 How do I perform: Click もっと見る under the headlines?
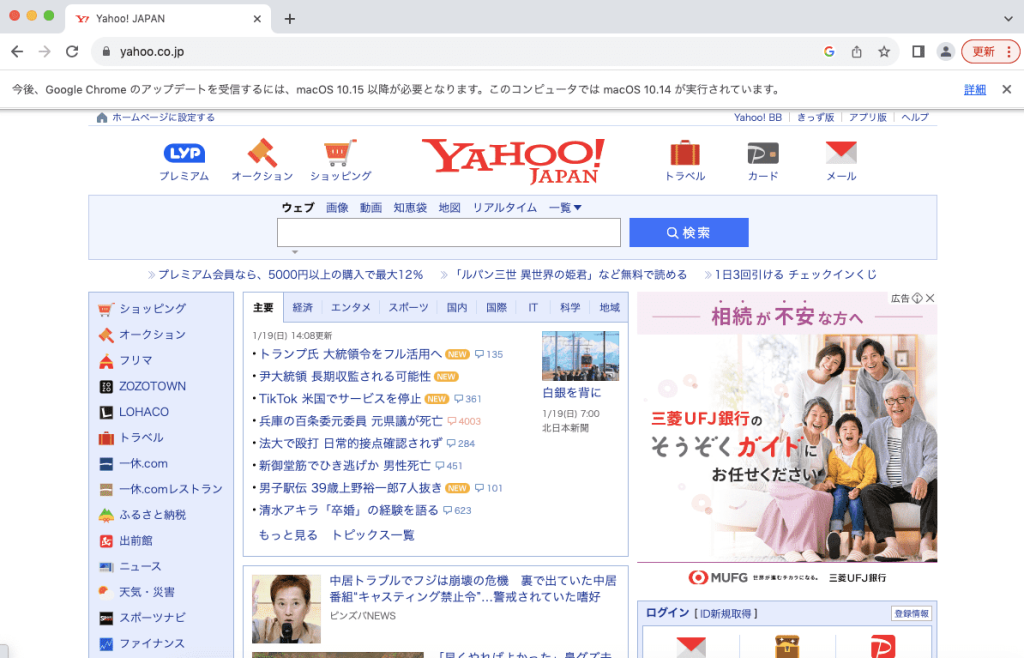coord(288,535)
